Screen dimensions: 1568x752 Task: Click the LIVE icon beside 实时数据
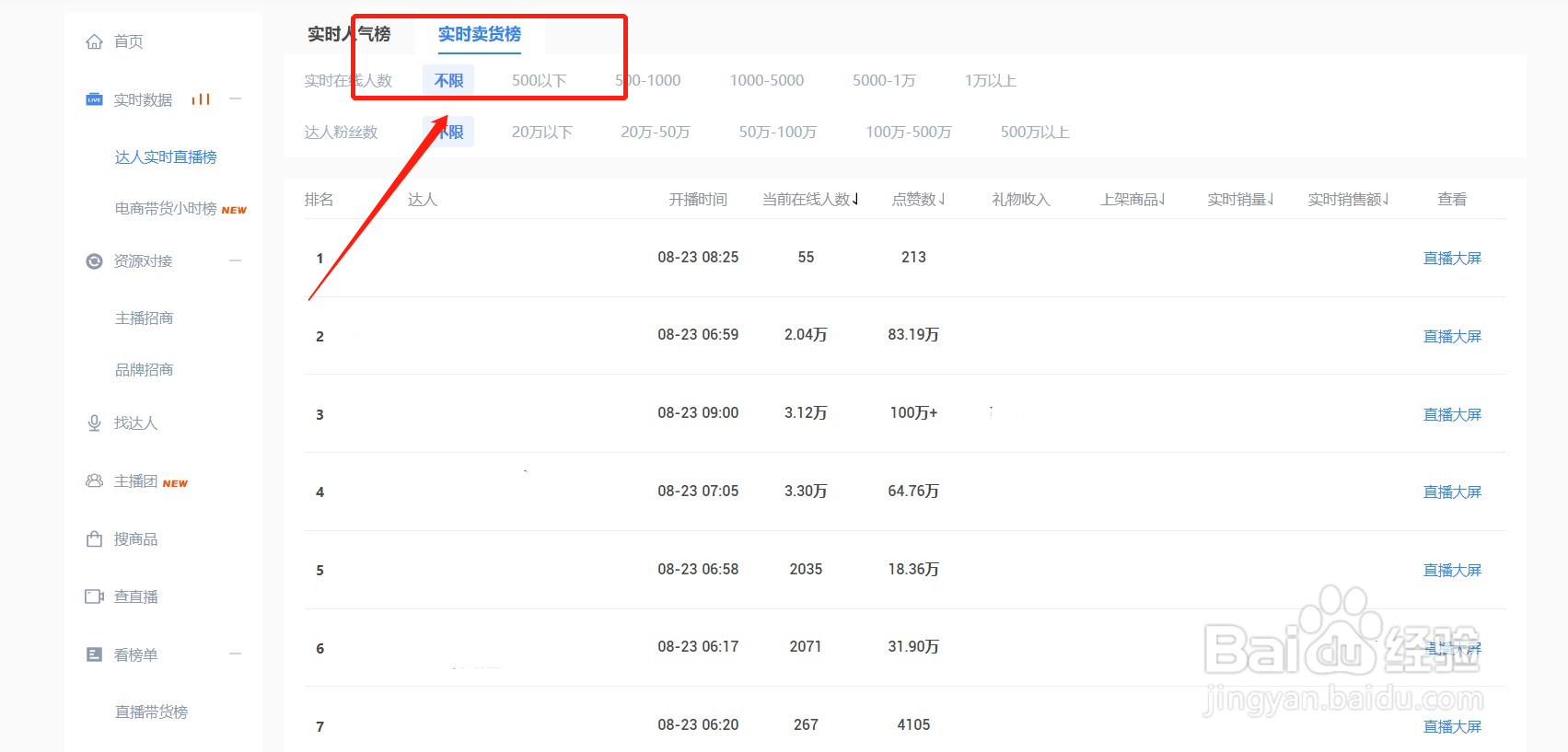(x=94, y=99)
